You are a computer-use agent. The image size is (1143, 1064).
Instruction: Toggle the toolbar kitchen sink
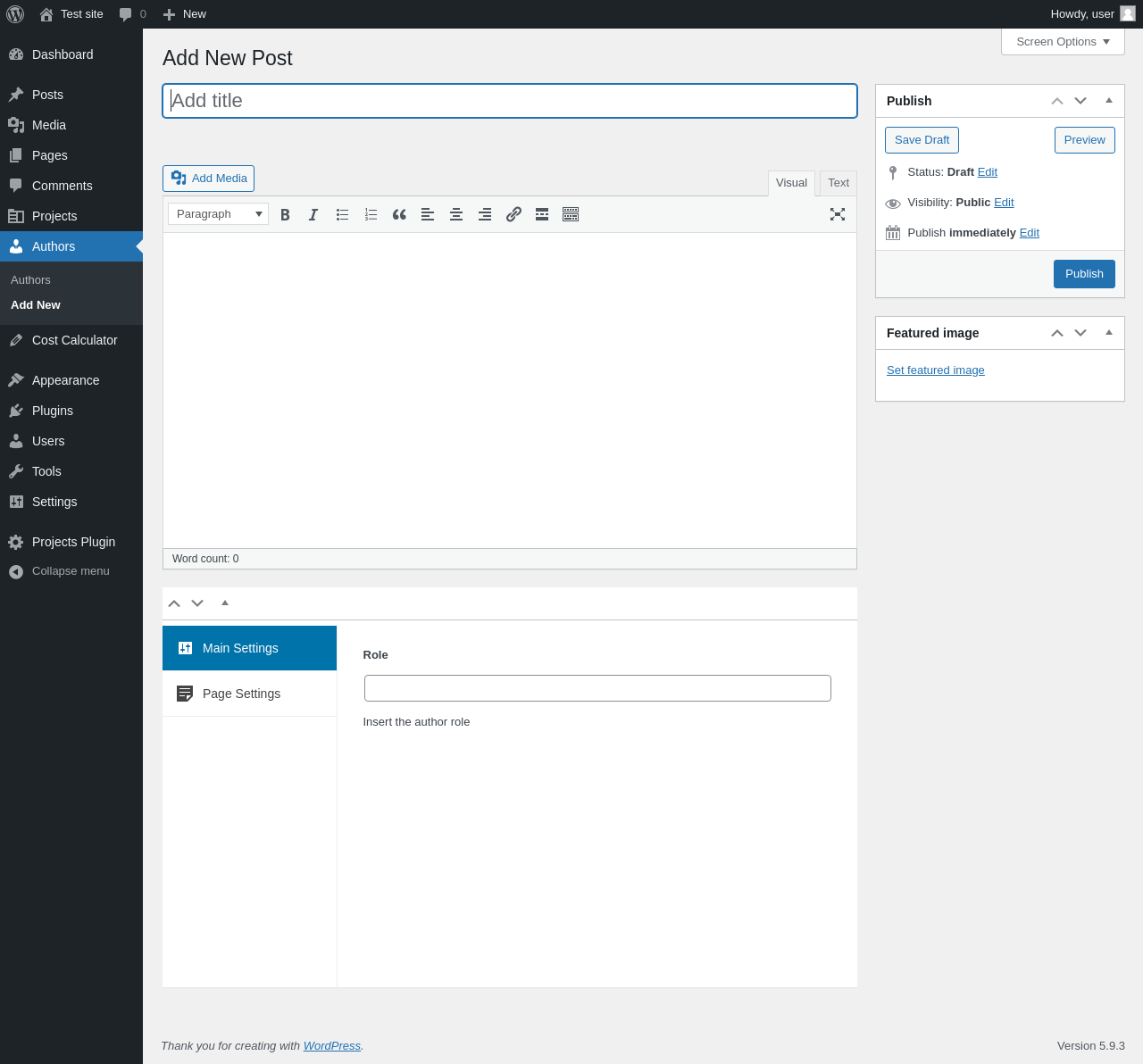click(x=571, y=214)
